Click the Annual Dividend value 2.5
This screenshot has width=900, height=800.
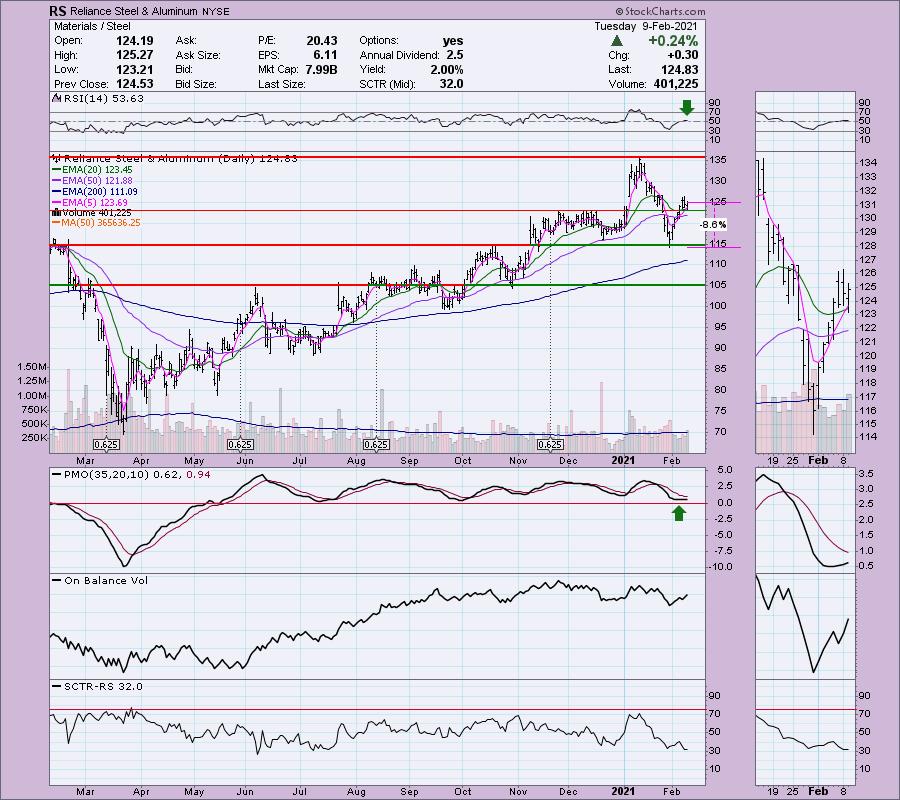click(x=454, y=55)
